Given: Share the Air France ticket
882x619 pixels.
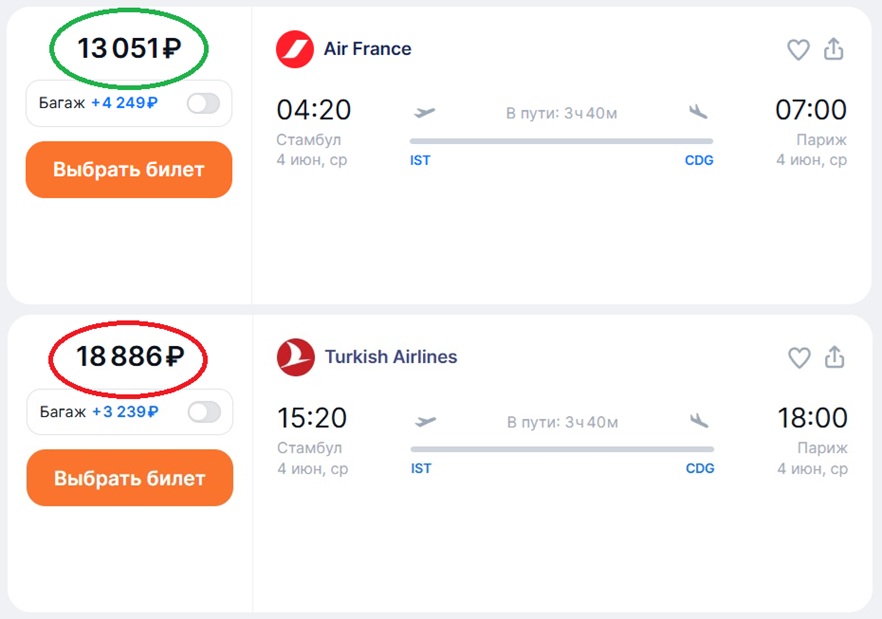Looking at the screenshot, I should click(834, 49).
